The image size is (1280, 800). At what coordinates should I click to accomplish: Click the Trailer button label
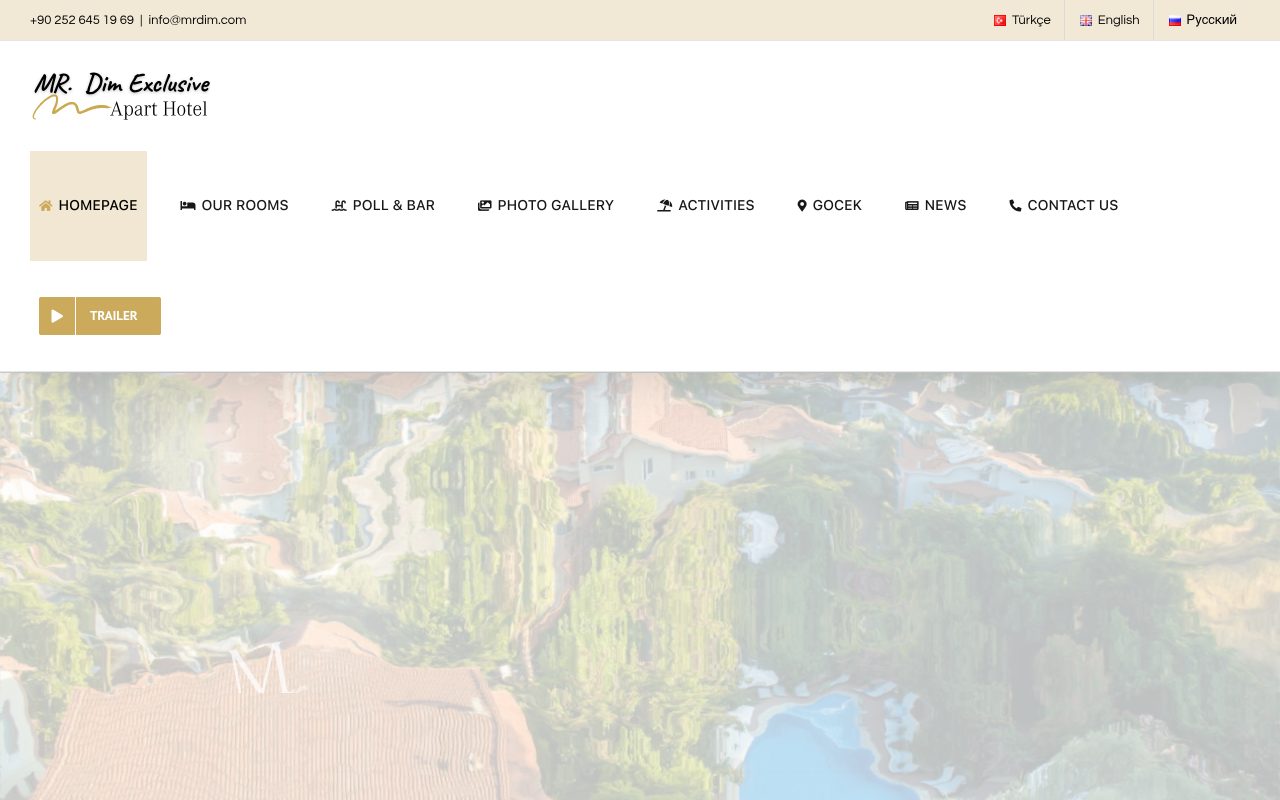[114, 316]
